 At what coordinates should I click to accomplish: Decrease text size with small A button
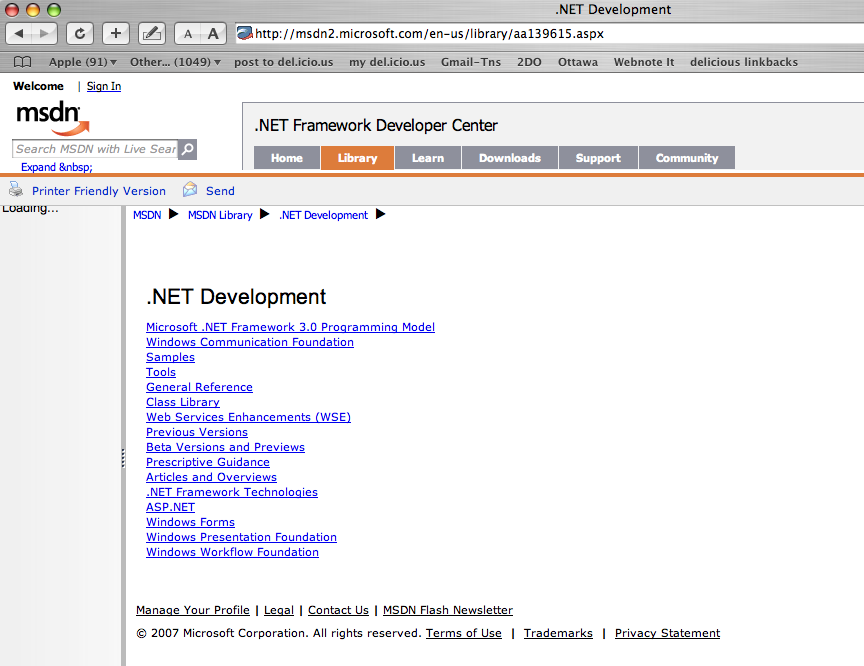pyautogui.click(x=187, y=34)
